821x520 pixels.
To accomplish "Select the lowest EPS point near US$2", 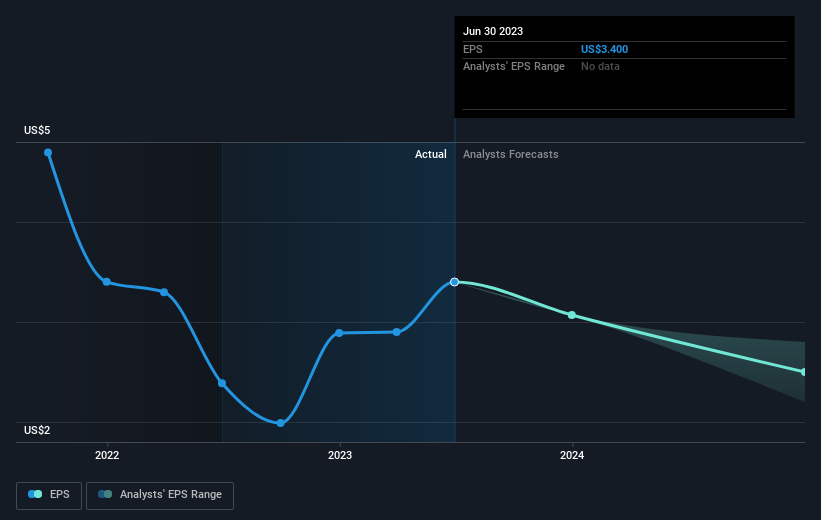I will [281, 423].
